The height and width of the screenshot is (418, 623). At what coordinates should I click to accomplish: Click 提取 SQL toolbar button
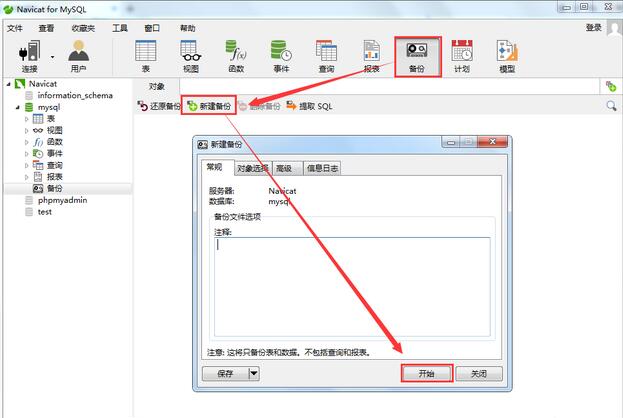pyautogui.click(x=309, y=106)
